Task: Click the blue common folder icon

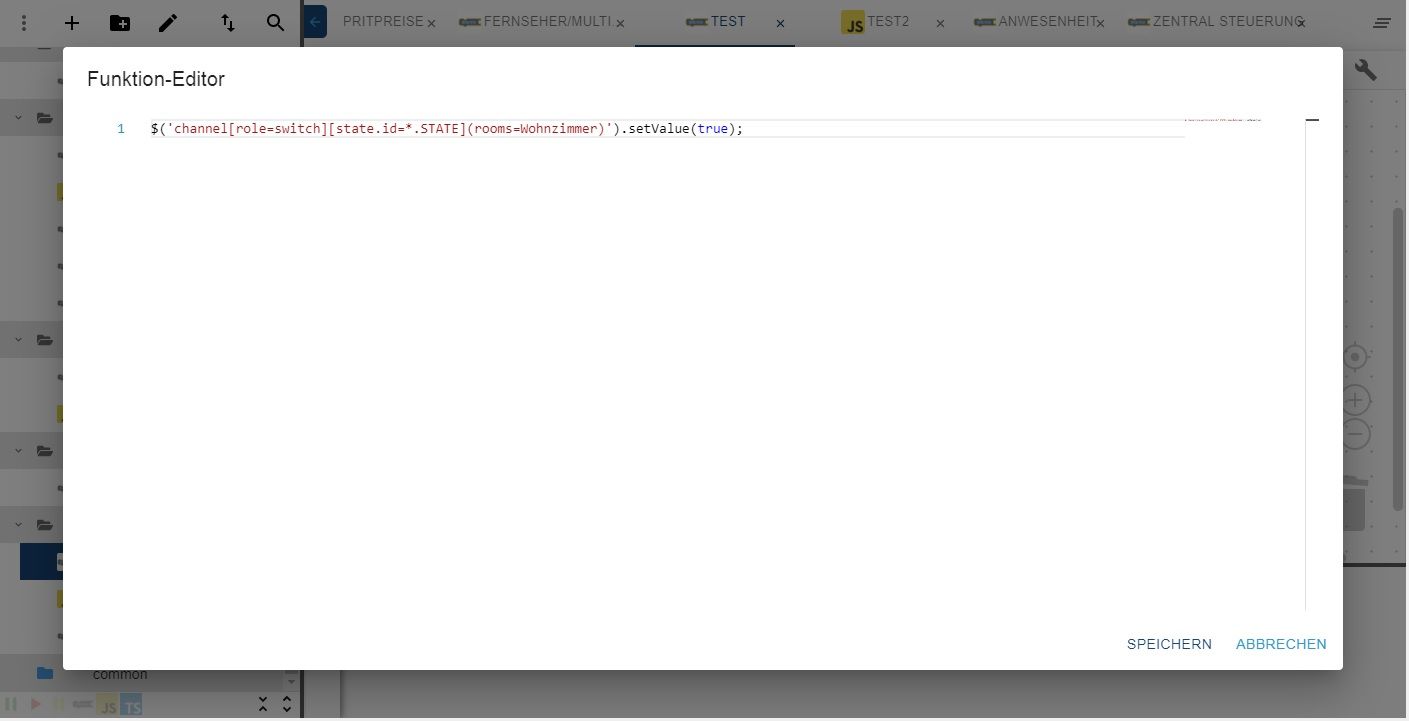Action: pos(45,673)
